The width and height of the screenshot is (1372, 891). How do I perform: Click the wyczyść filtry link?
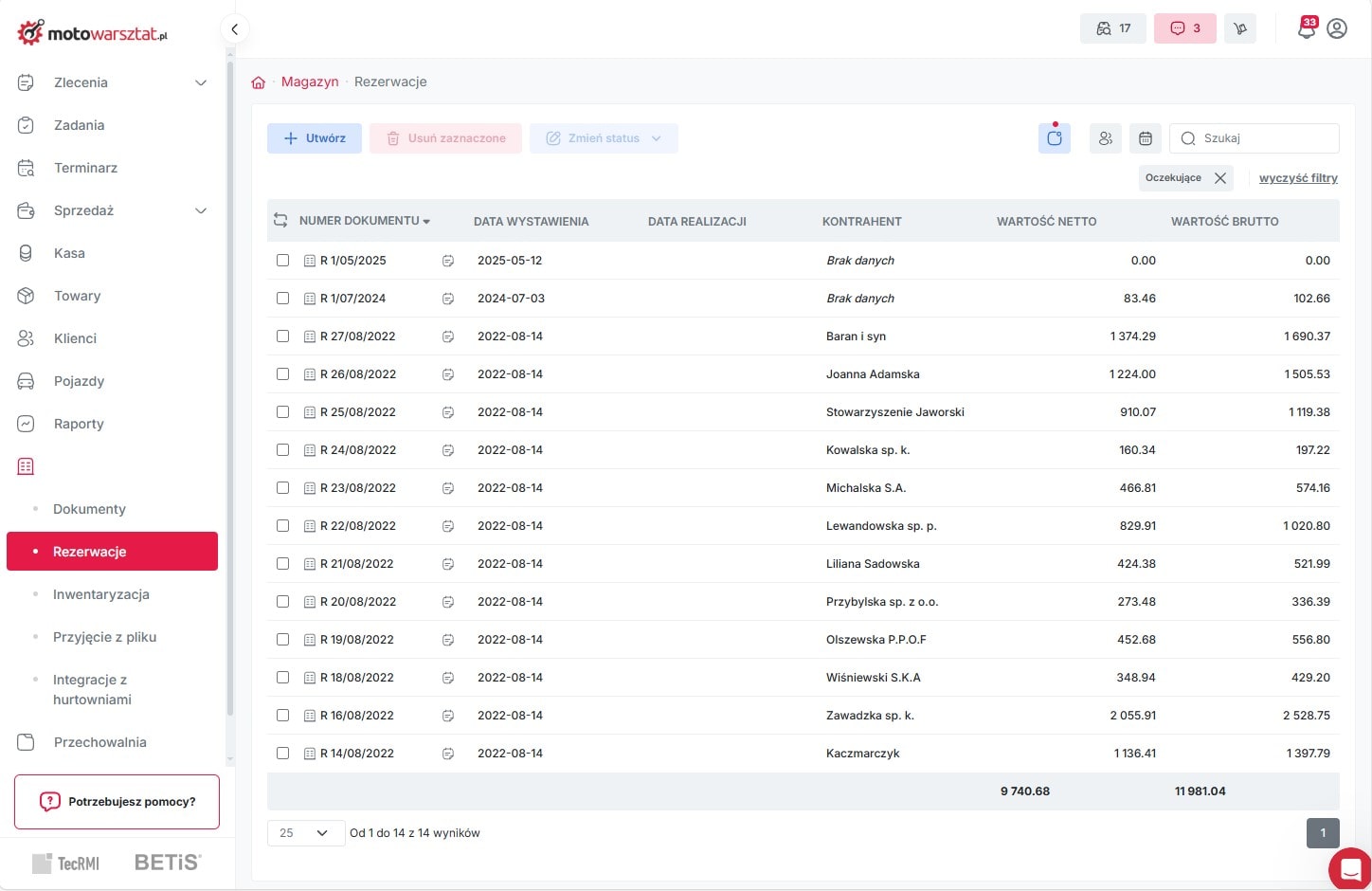tap(1298, 178)
